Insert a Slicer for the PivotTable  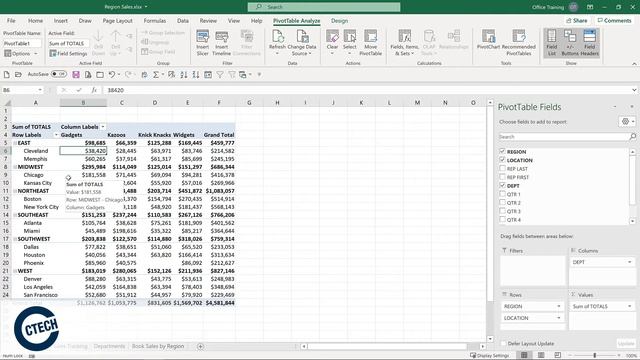pos(202,42)
